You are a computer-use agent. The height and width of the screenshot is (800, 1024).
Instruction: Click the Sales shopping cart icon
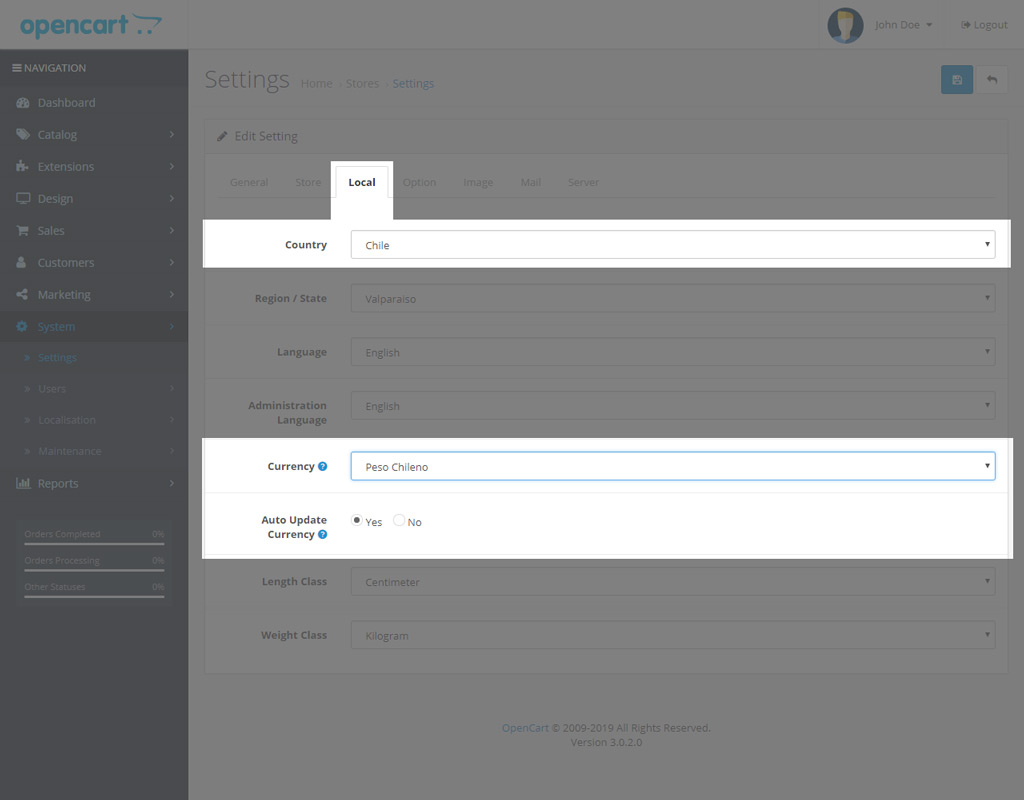coord(22,230)
